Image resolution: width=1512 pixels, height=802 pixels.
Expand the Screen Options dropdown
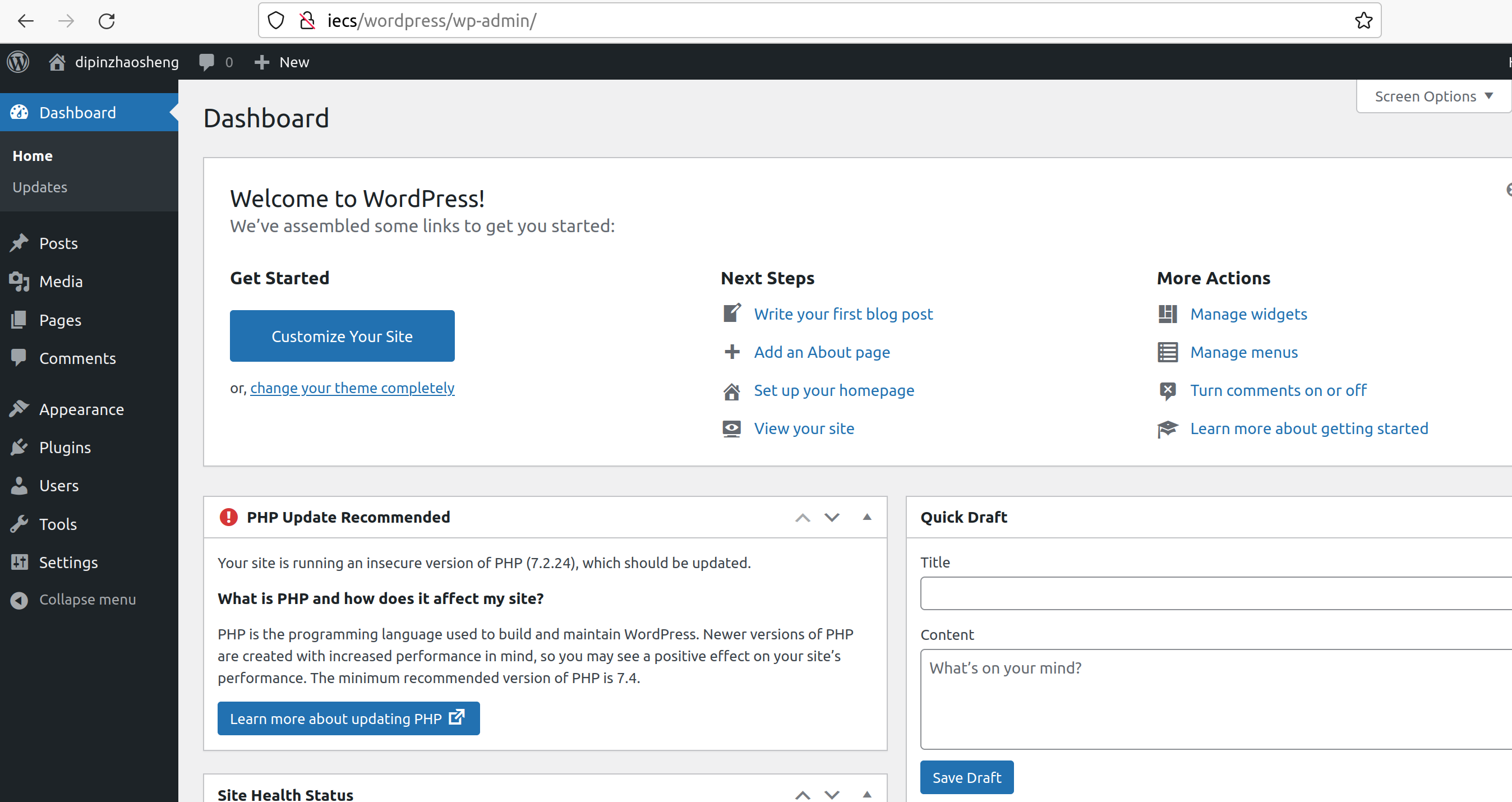pos(1433,96)
